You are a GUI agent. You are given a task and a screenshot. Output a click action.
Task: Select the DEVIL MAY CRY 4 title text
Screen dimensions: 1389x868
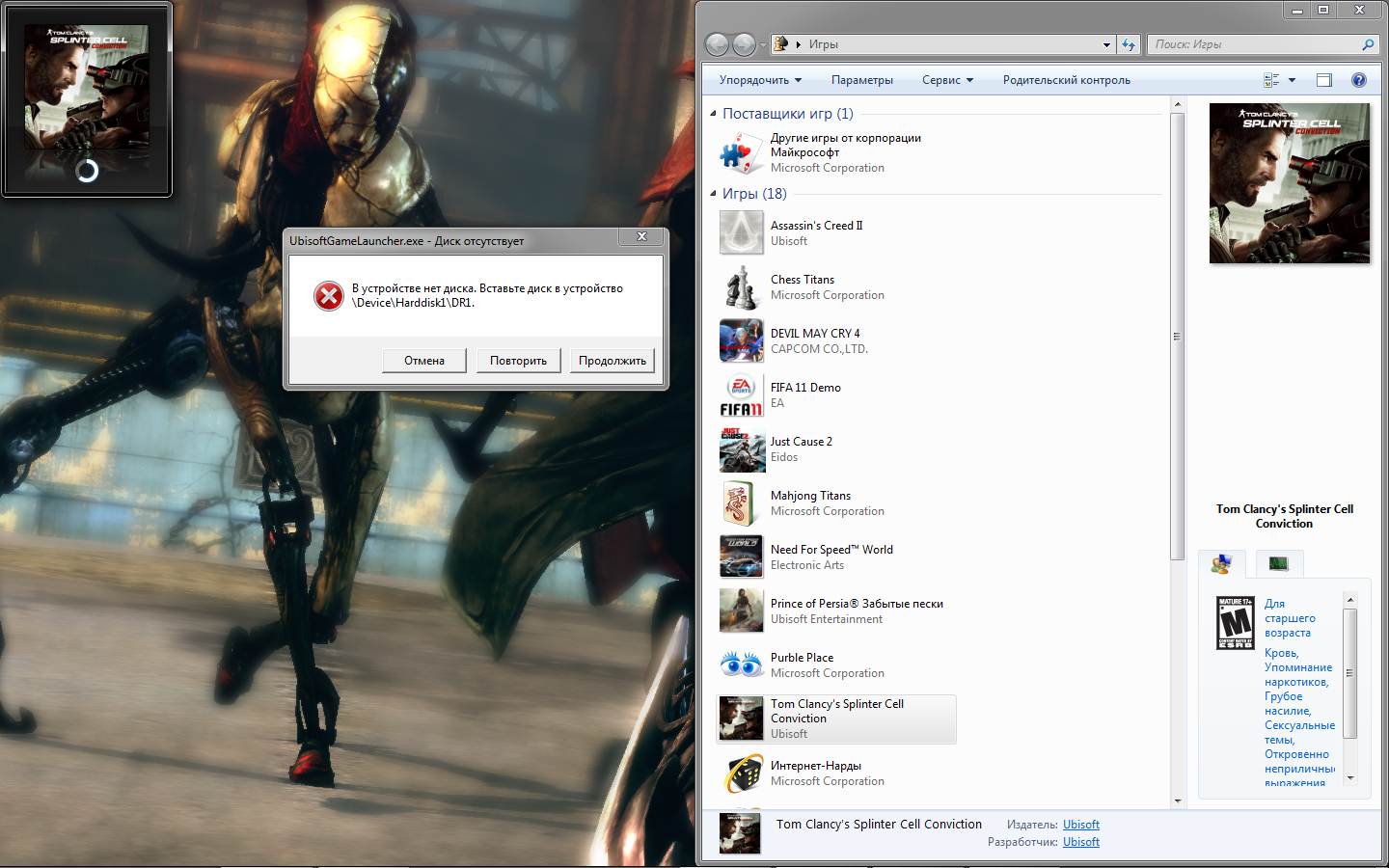[815, 334]
